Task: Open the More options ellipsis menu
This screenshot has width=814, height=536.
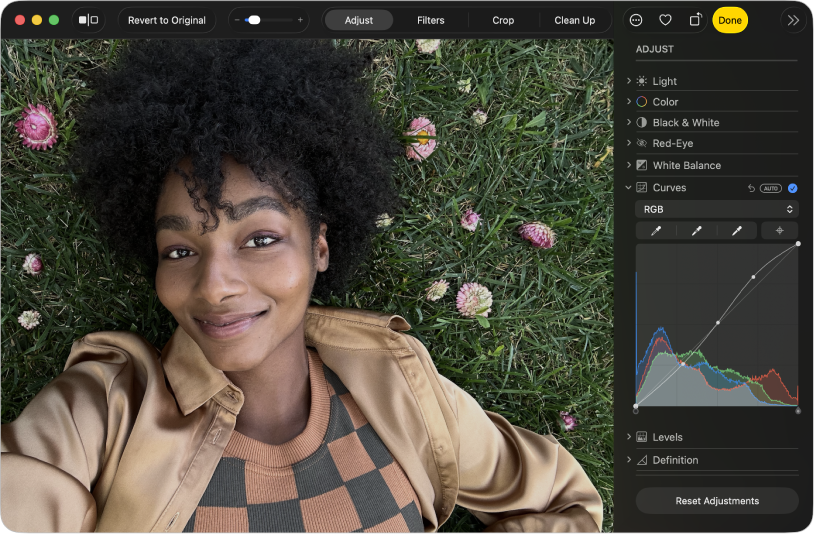Action: click(636, 20)
